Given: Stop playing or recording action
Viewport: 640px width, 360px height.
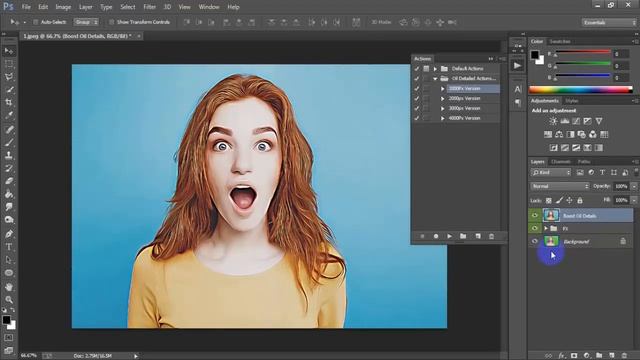Looking at the screenshot, I should tap(422, 236).
